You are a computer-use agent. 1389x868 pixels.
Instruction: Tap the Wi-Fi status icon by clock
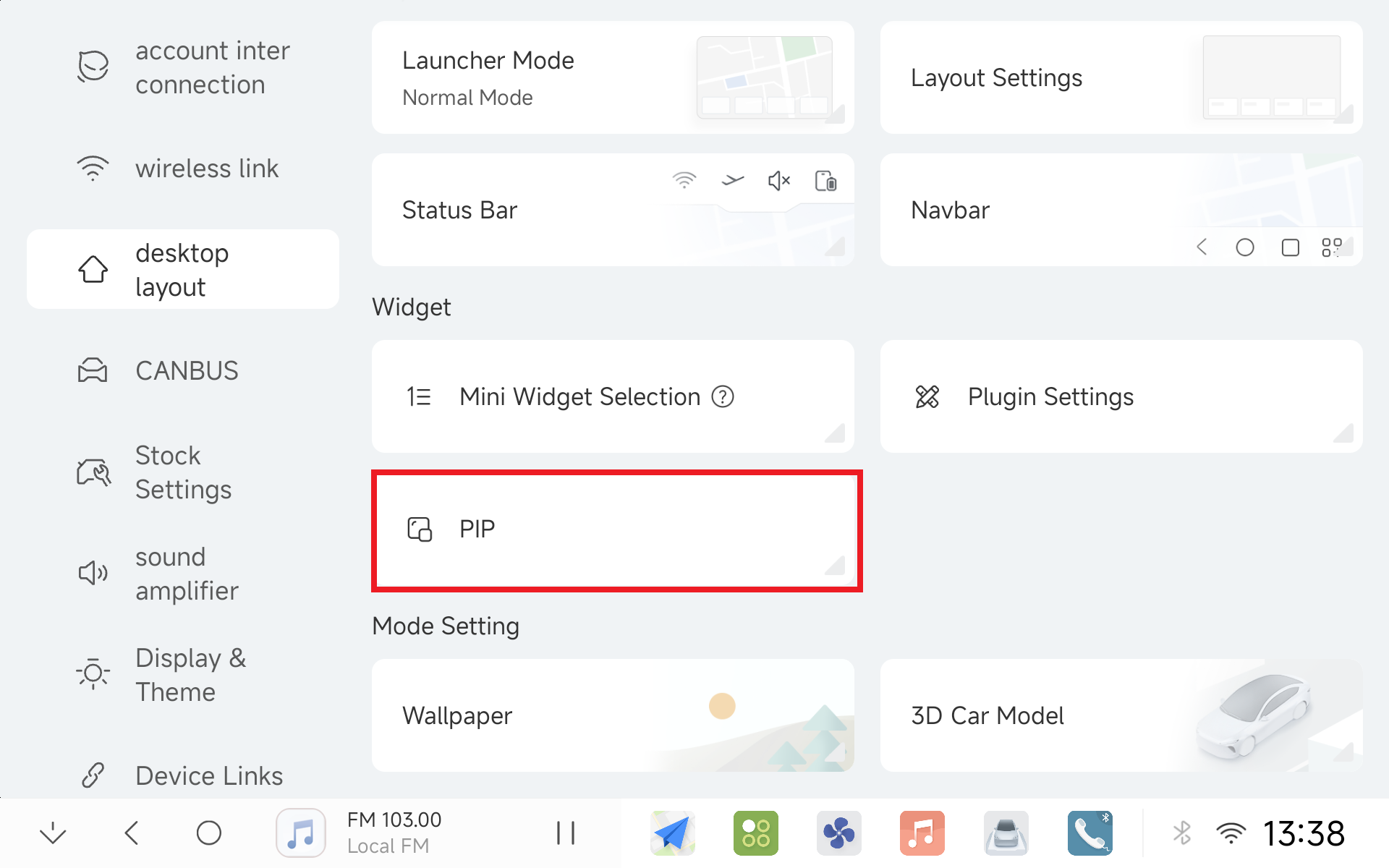1231,833
